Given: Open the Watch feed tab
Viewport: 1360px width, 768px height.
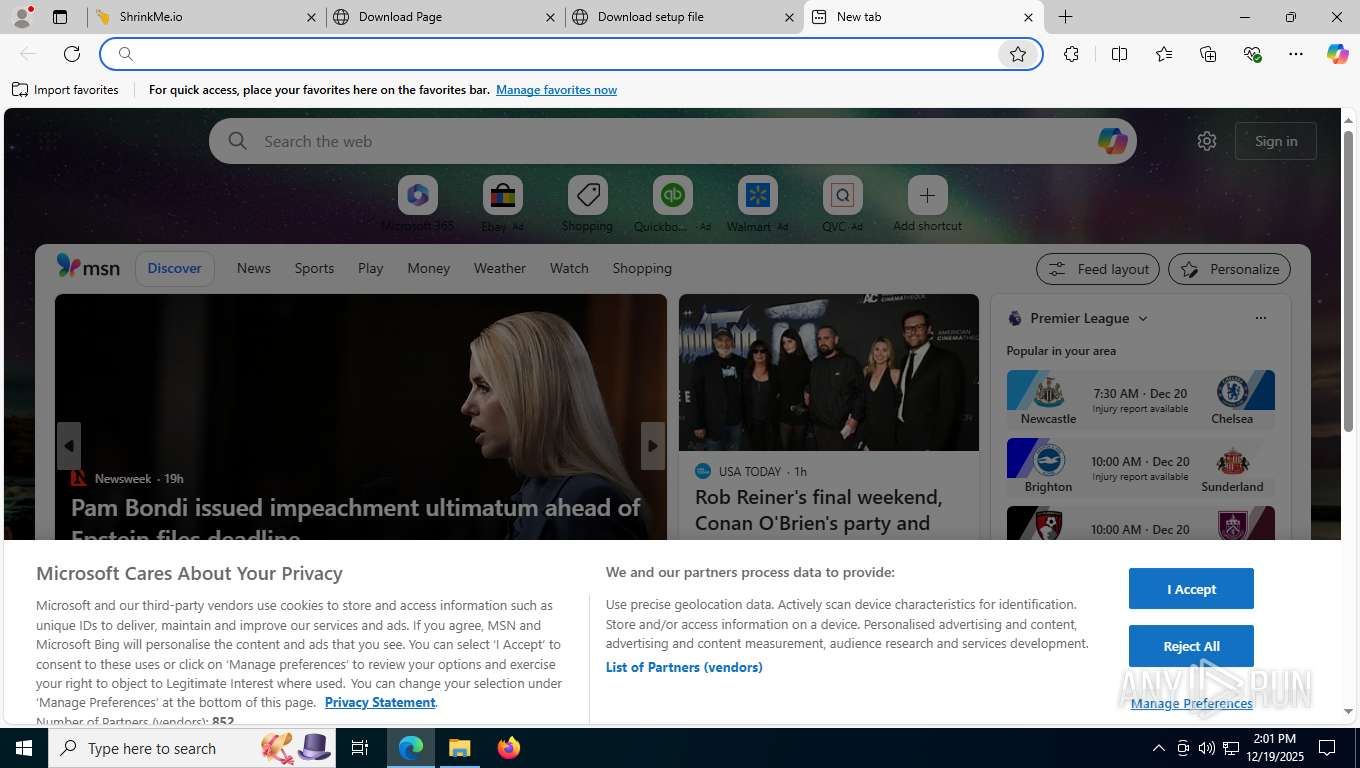Looking at the screenshot, I should click(x=569, y=268).
